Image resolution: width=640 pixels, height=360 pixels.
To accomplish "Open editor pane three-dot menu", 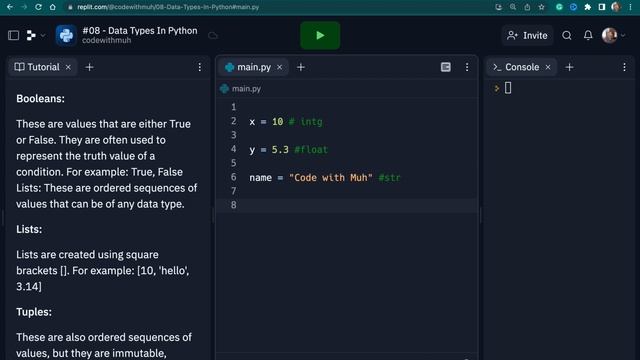I will (x=467, y=67).
